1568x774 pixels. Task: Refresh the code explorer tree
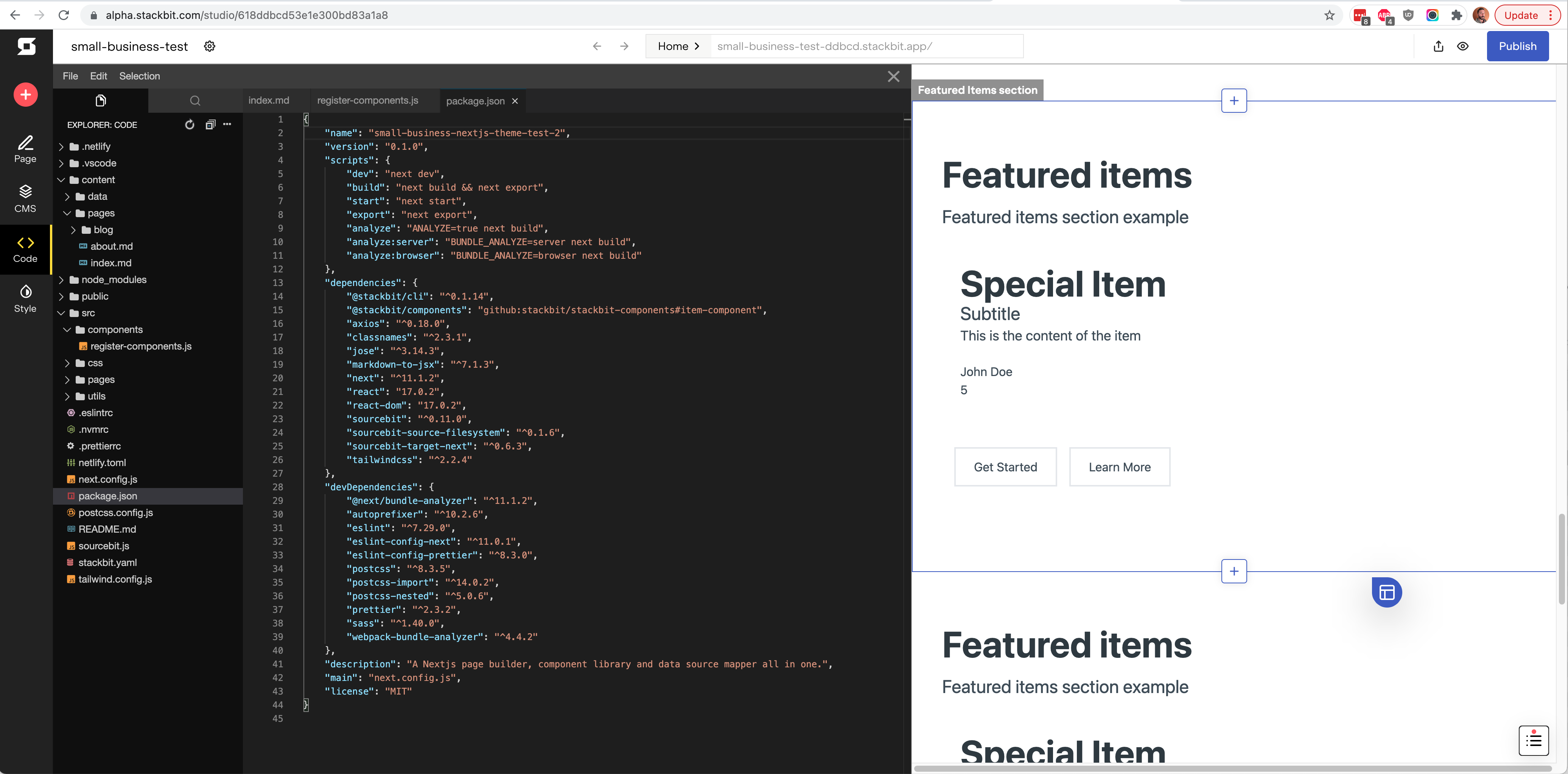coord(190,124)
